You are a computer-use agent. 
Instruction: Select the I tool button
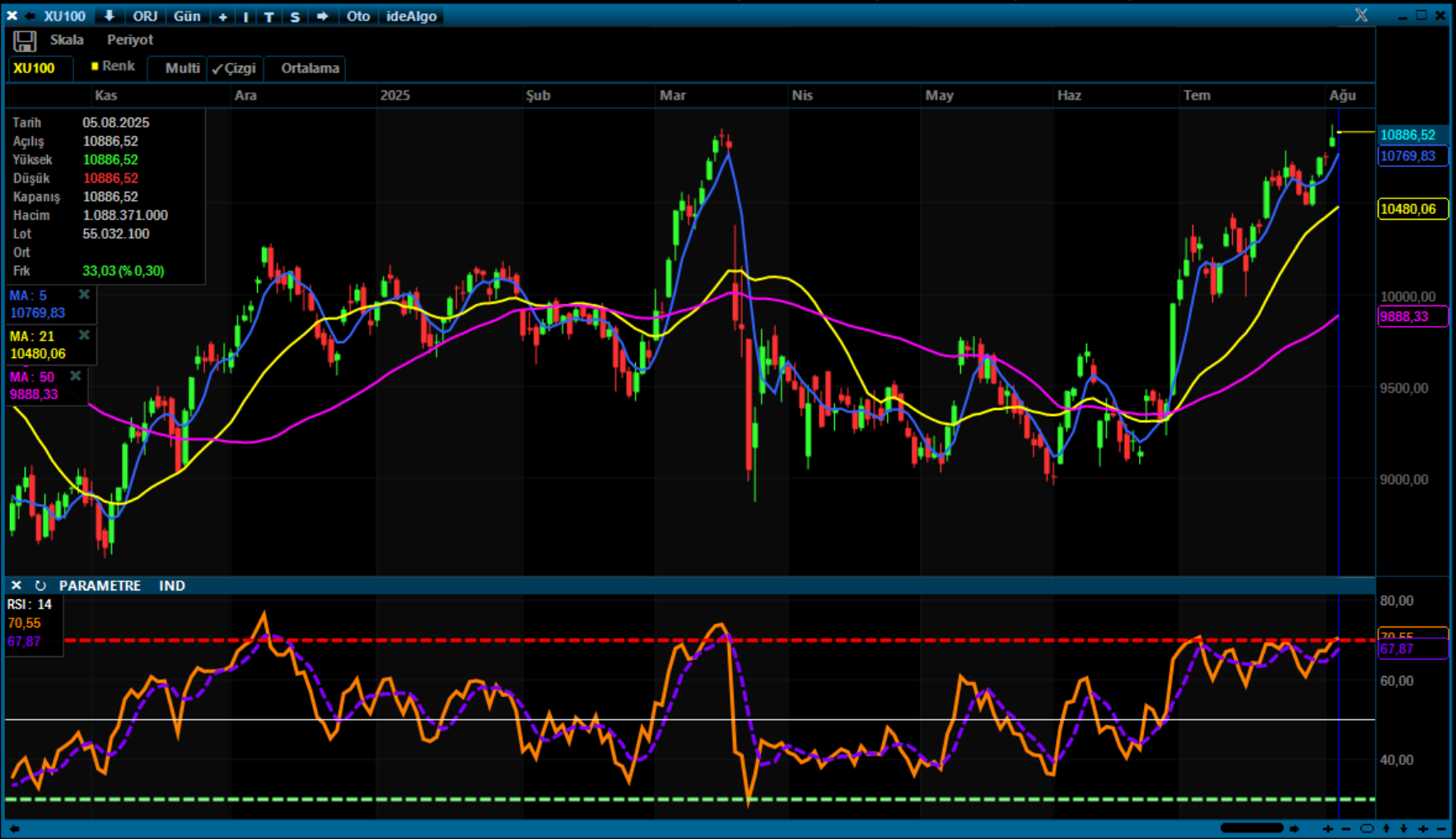pos(245,16)
